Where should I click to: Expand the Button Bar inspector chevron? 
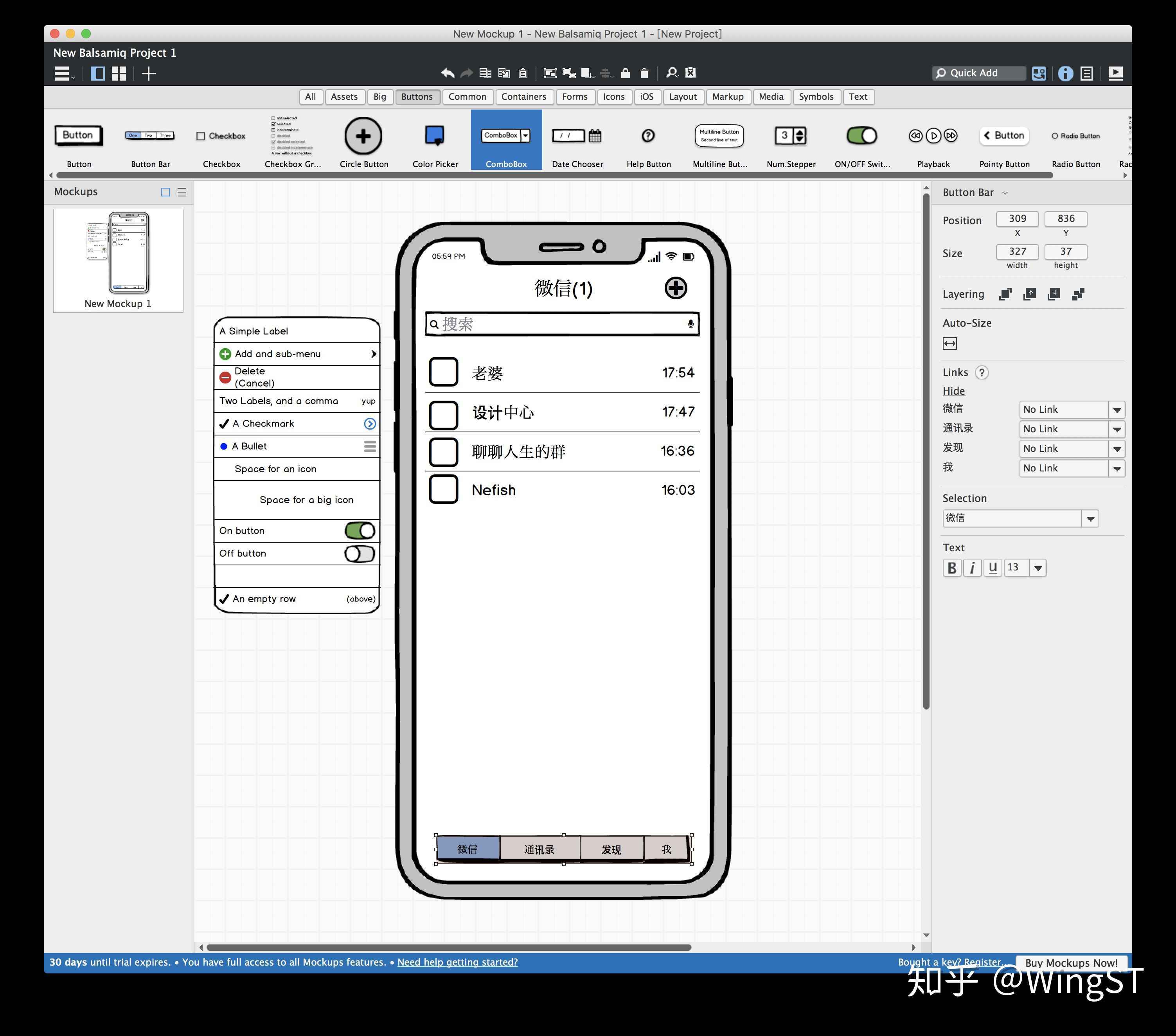click(1005, 193)
